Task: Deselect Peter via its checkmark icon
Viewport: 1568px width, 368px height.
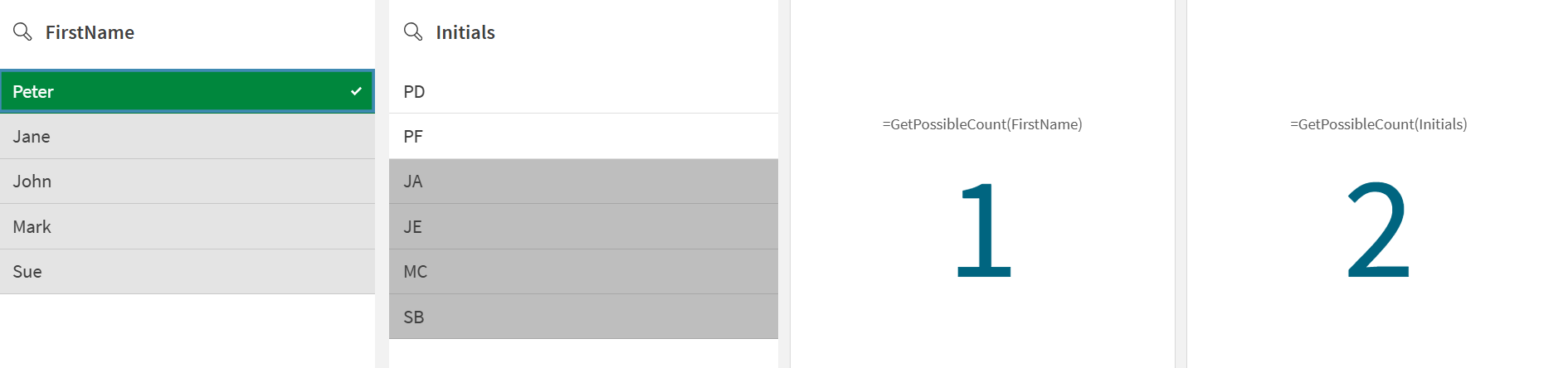Action: point(356,91)
